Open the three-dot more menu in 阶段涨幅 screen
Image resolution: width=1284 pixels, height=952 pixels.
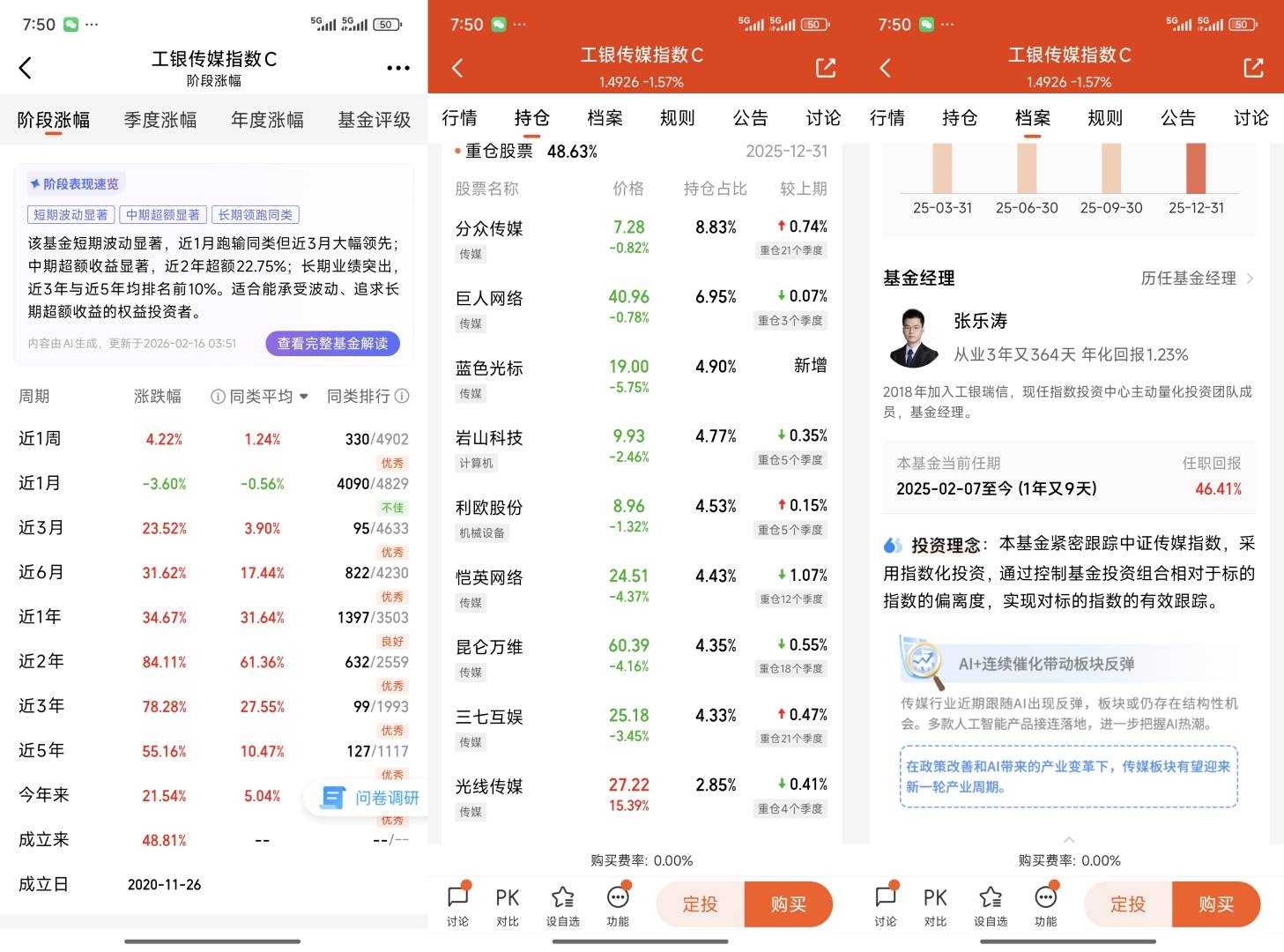point(398,68)
